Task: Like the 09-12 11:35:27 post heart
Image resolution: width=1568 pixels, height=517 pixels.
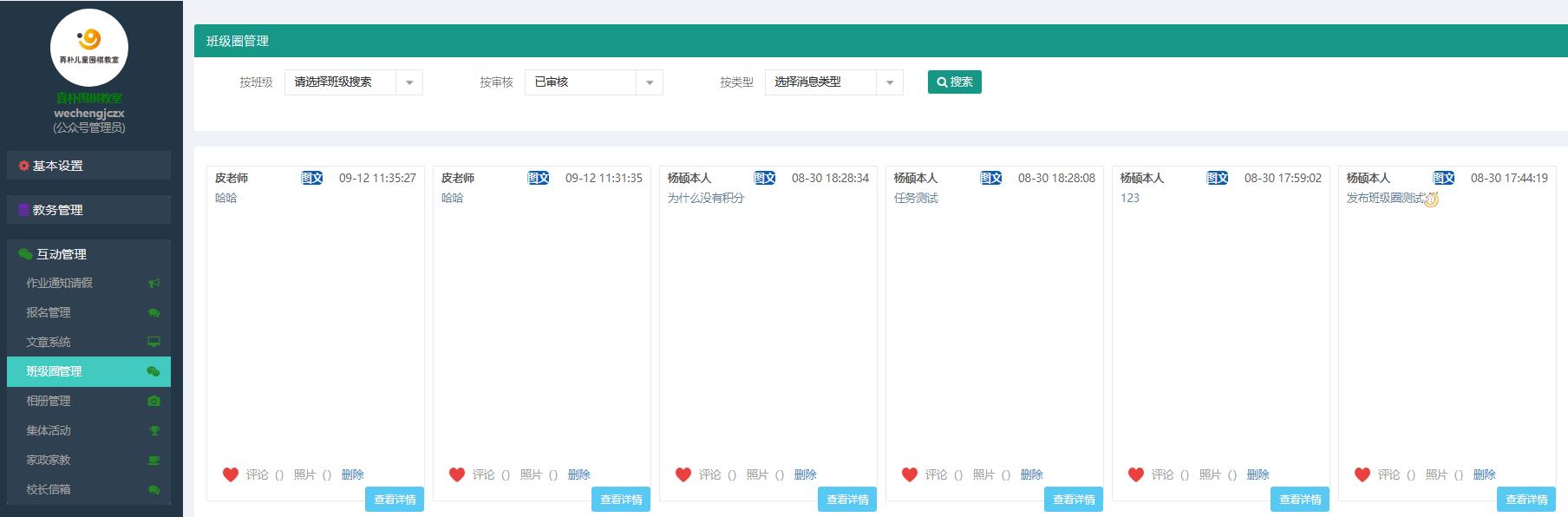Action: coord(231,474)
